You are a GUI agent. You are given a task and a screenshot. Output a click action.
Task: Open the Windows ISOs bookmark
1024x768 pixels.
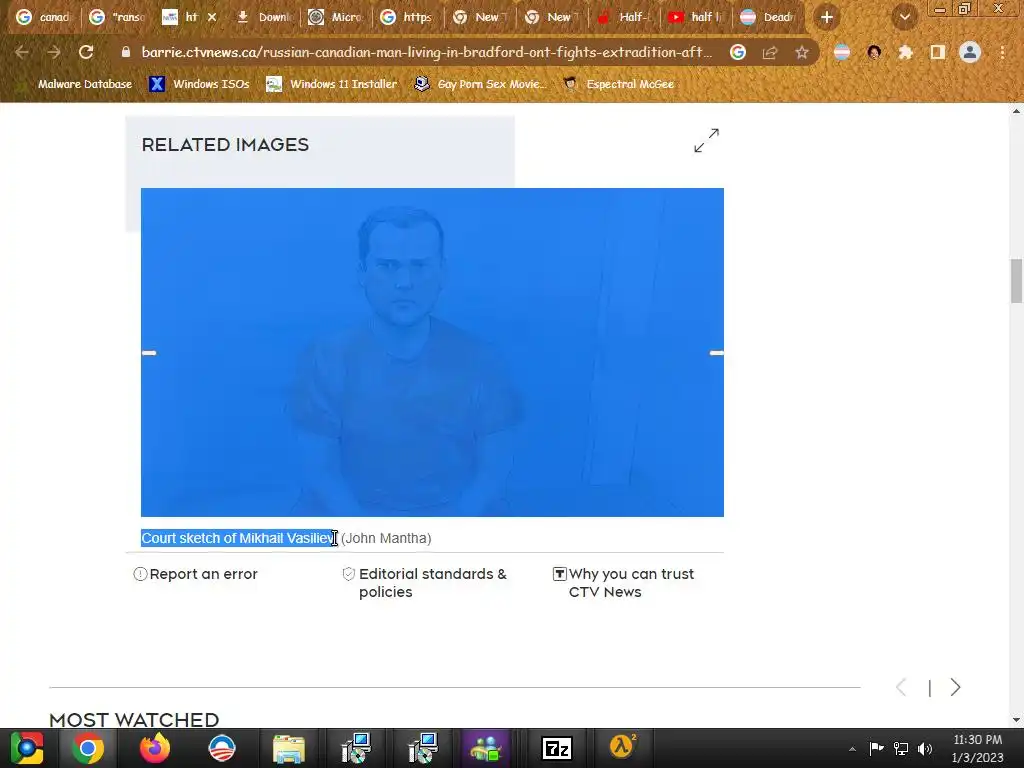pos(199,84)
